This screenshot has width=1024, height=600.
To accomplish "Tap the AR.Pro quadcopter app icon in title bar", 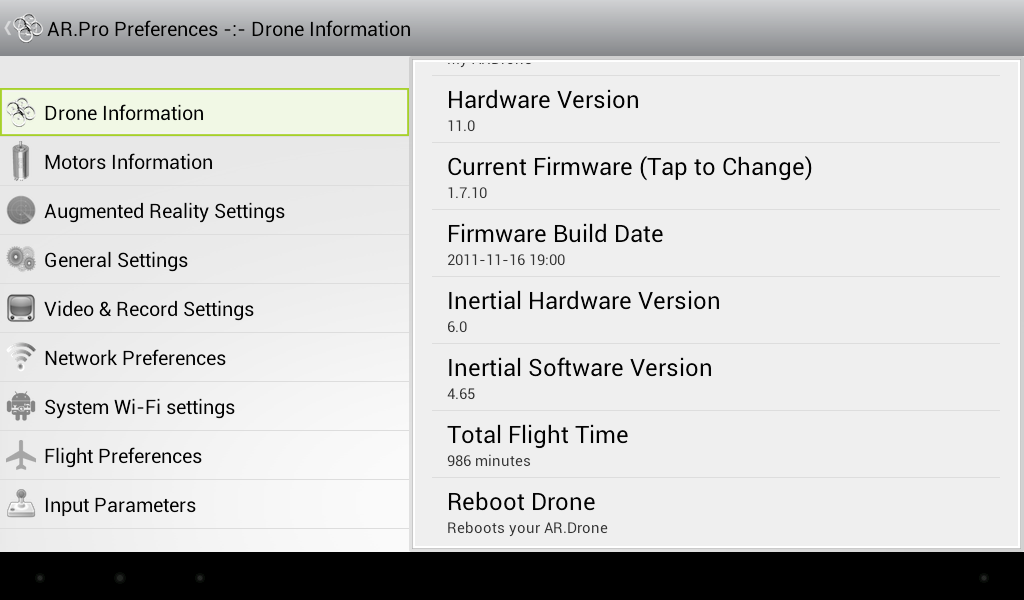I will click(26, 28).
